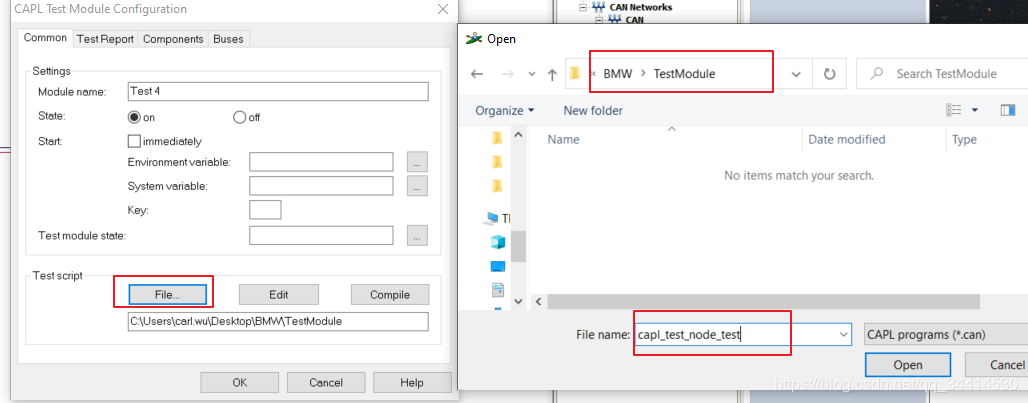Select the third folder in the navigation pane
The width and height of the screenshot is (1028, 403).
[x=497, y=185]
